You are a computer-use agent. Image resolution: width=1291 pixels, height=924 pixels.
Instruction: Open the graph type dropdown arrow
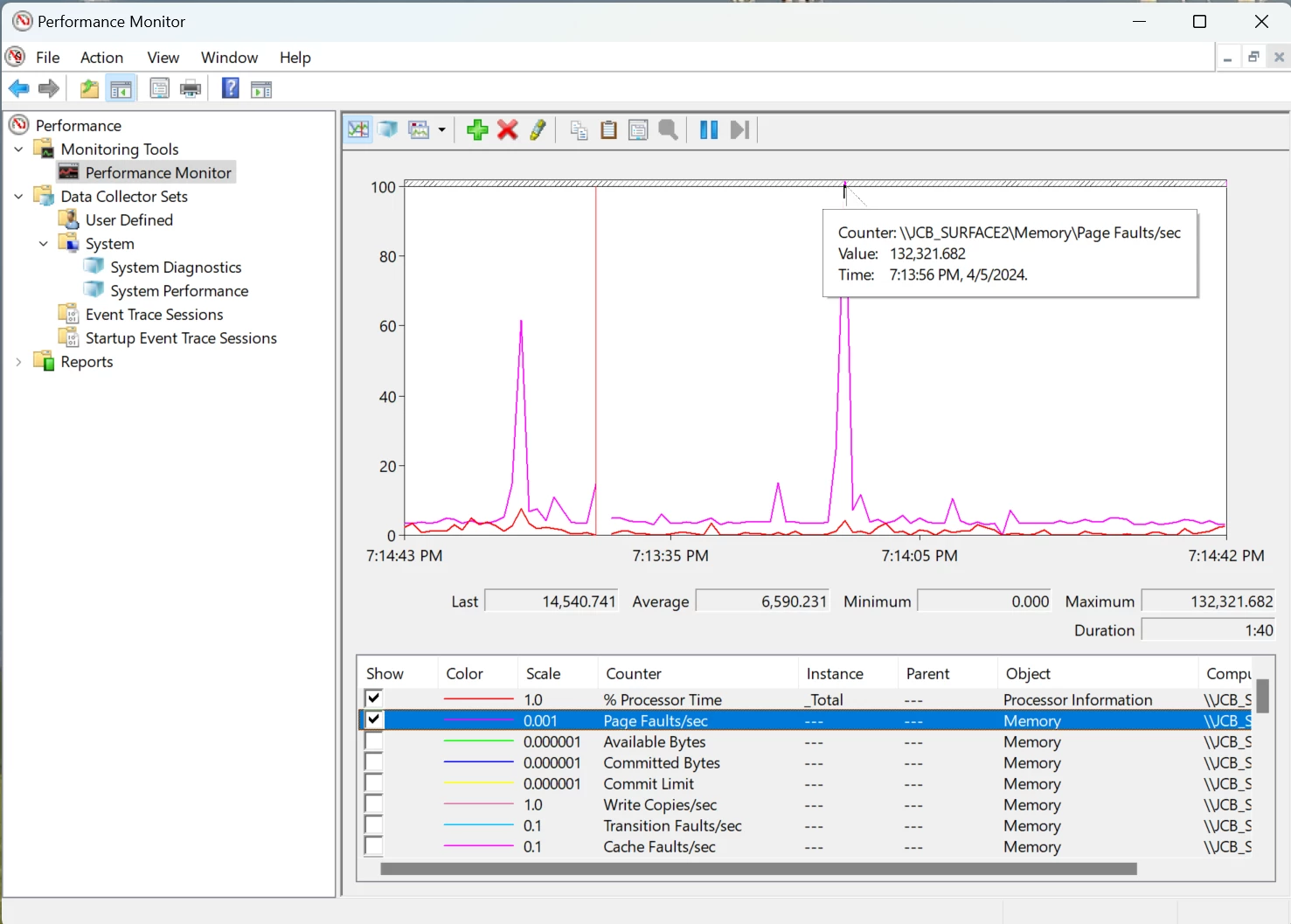coord(441,130)
